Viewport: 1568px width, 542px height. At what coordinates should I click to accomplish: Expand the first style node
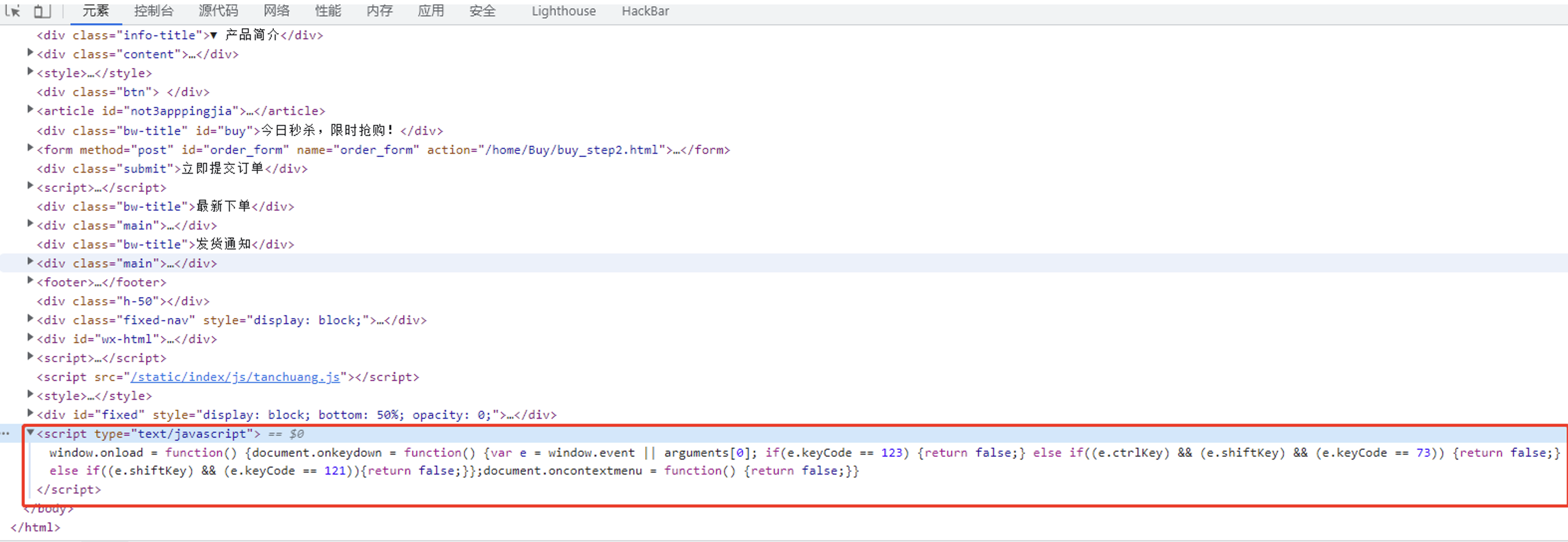tap(30, 72)
